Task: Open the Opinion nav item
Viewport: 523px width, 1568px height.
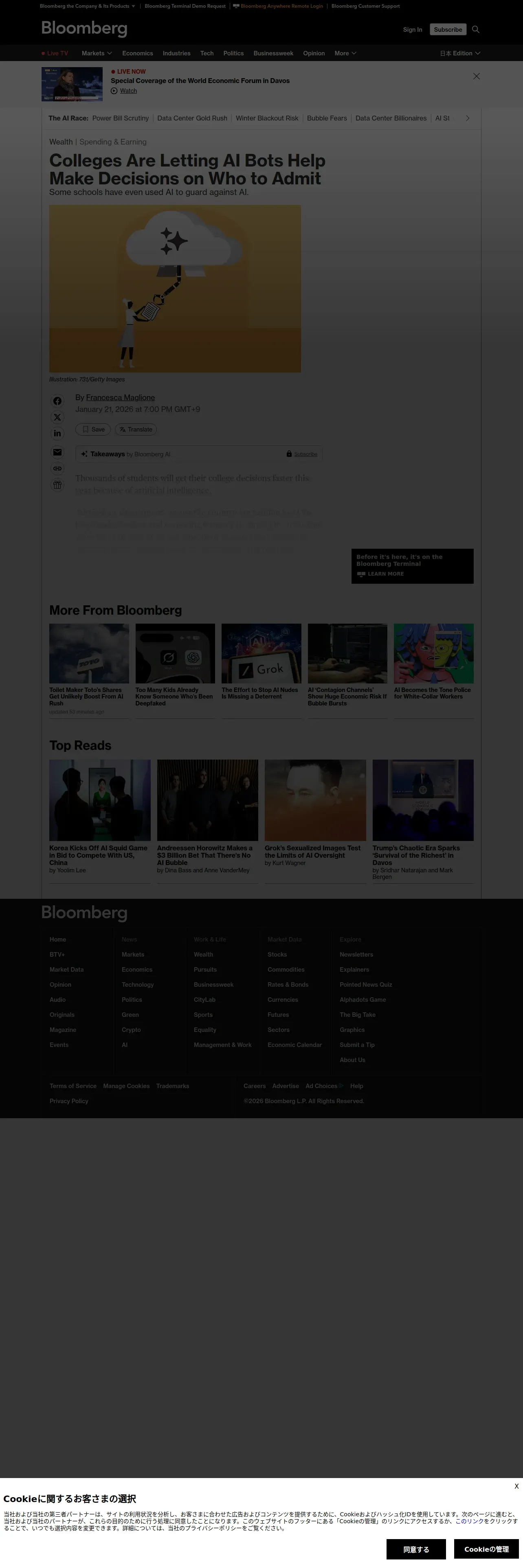Action: tap(314, 54)
